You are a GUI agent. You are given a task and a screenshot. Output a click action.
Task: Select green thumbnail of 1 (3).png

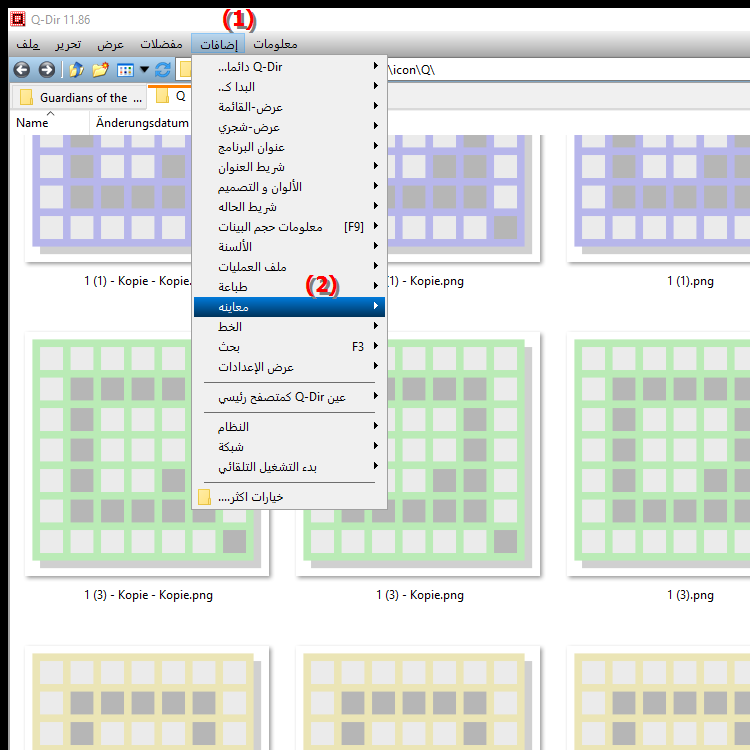tap(658, 454)
